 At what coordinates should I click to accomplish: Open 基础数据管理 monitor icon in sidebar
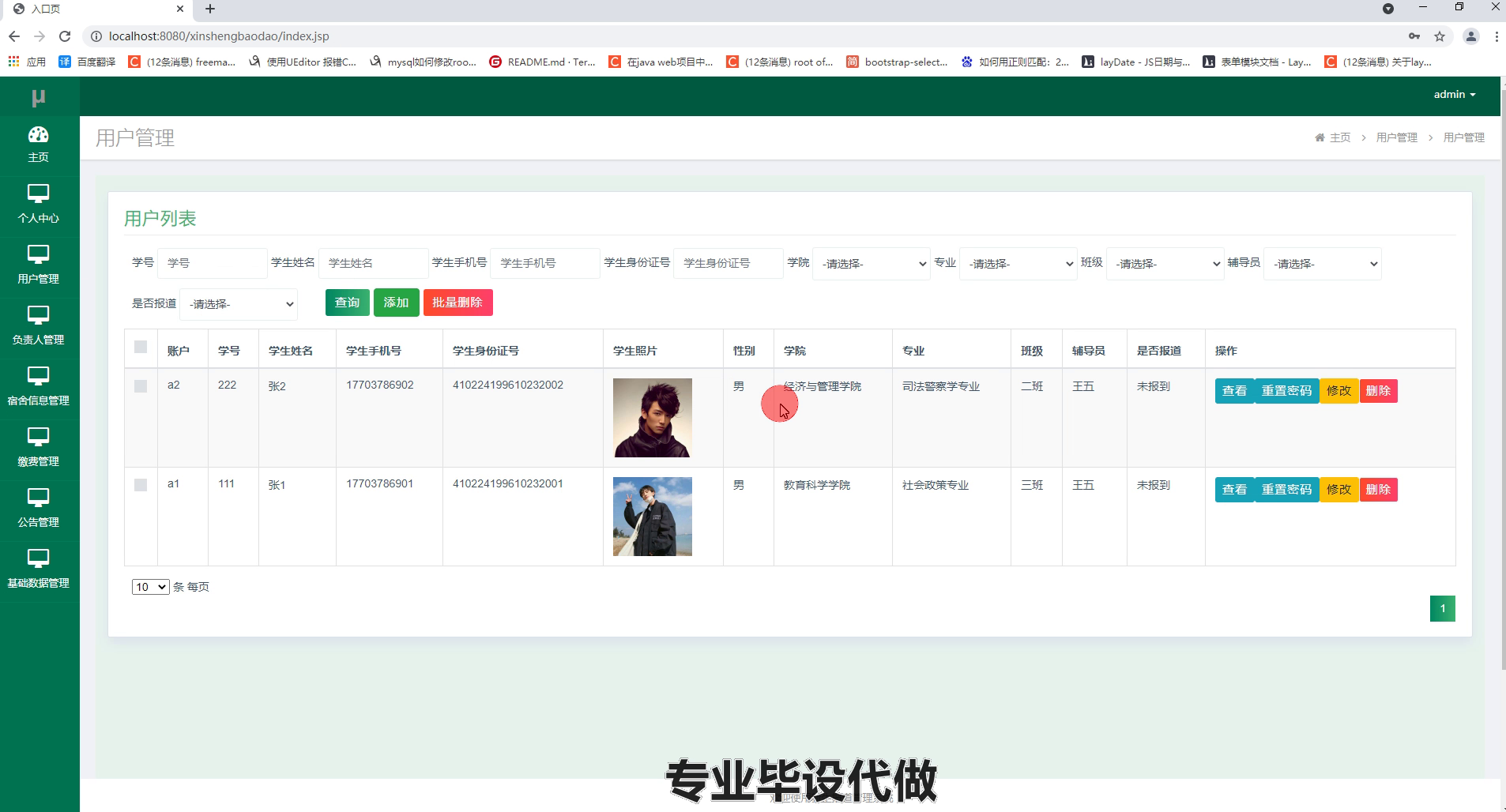[38, 558]
